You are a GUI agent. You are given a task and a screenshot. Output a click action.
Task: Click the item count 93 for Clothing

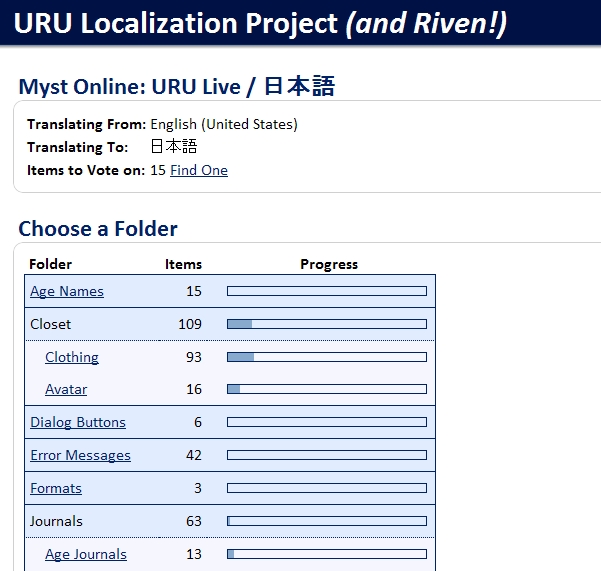click(194, 357)
